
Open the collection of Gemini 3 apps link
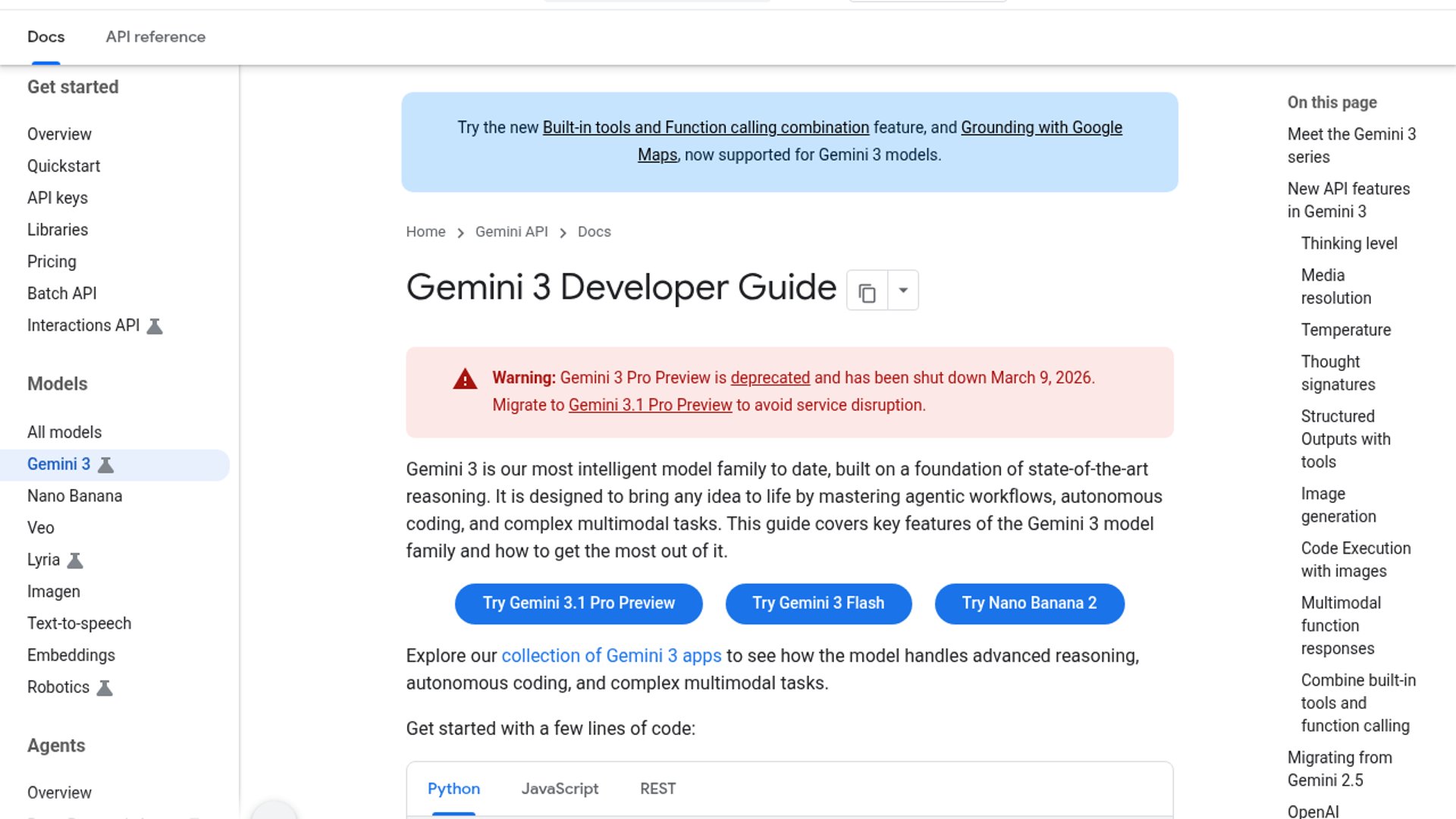tap(611, 655)
